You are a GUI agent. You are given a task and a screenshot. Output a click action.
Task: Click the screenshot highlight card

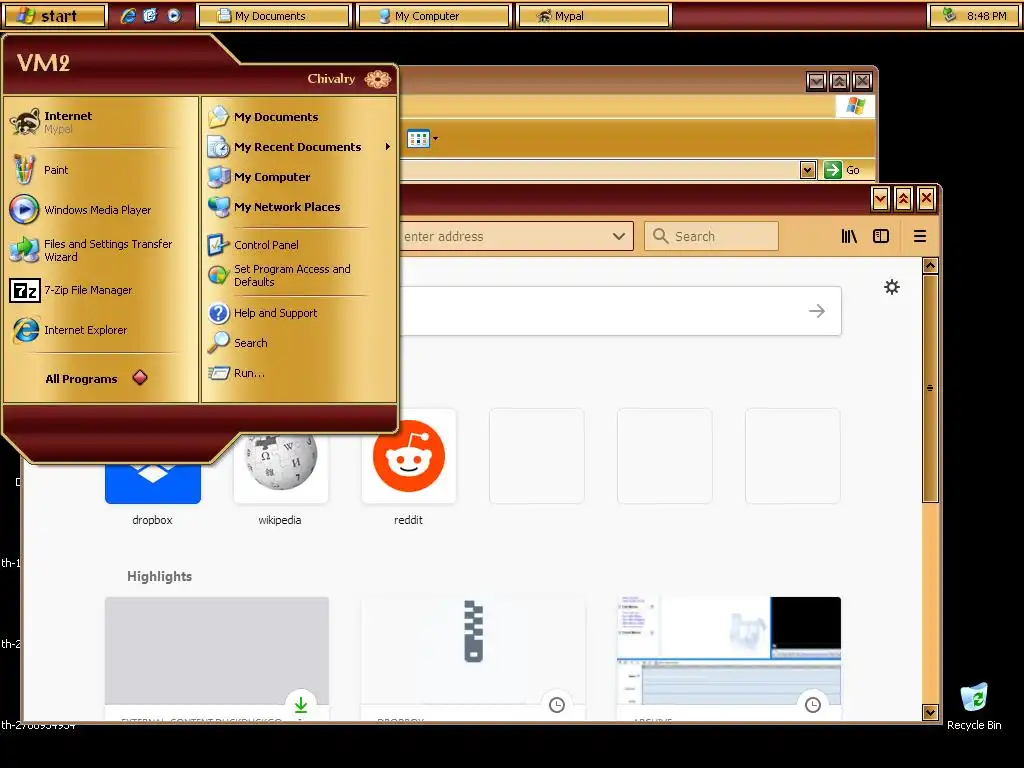pos(729,658)
